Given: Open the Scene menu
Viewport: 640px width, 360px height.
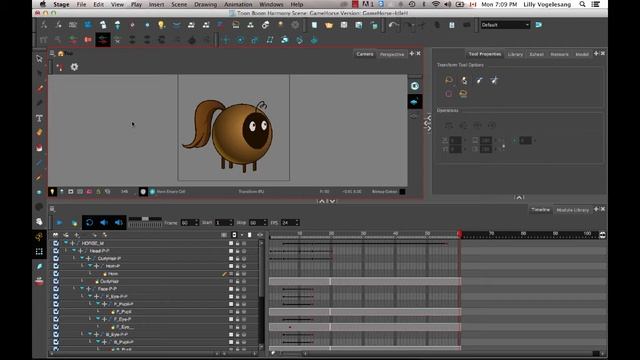Looking at the screenshot, I should tap(179, 4).
